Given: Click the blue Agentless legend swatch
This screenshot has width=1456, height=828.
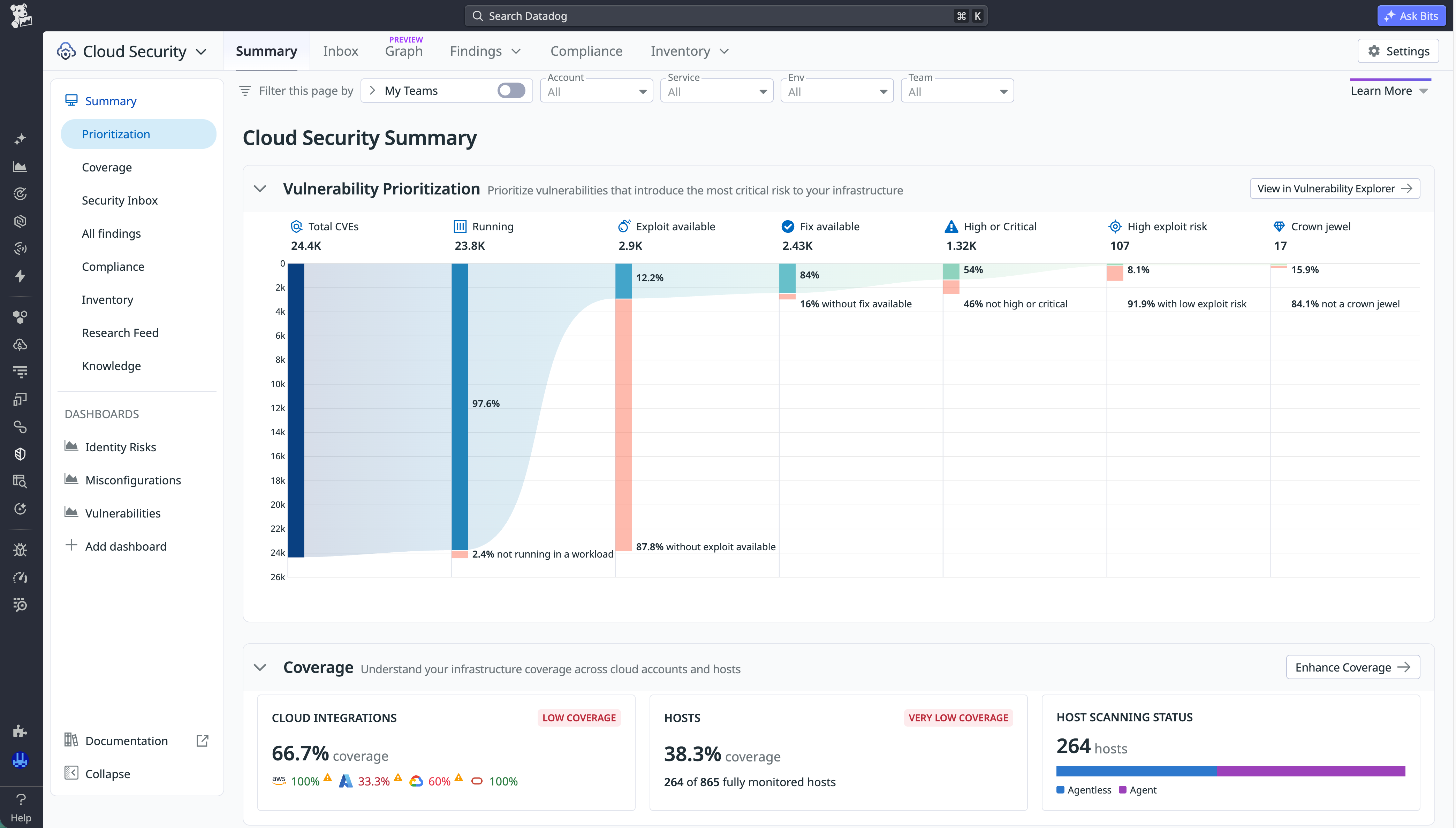Looking at the screenshot, I should [x=1060, y=790].
